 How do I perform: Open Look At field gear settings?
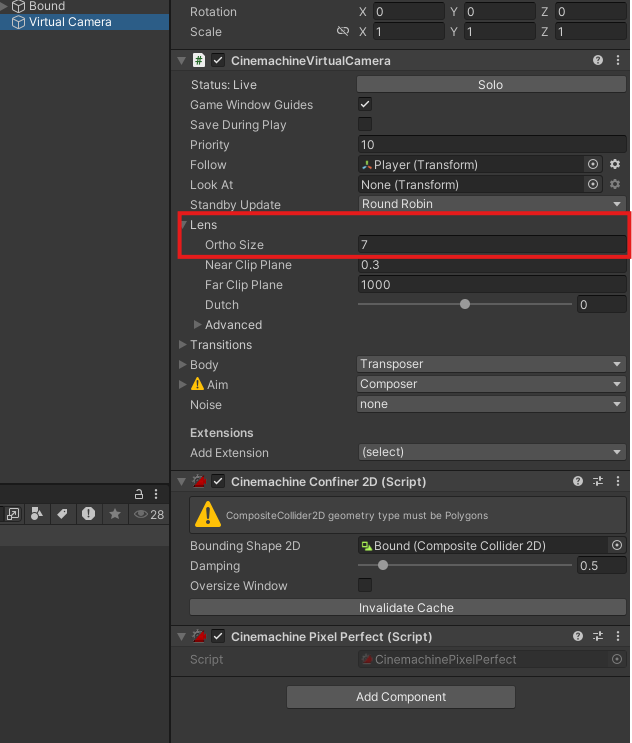(615, 184)
